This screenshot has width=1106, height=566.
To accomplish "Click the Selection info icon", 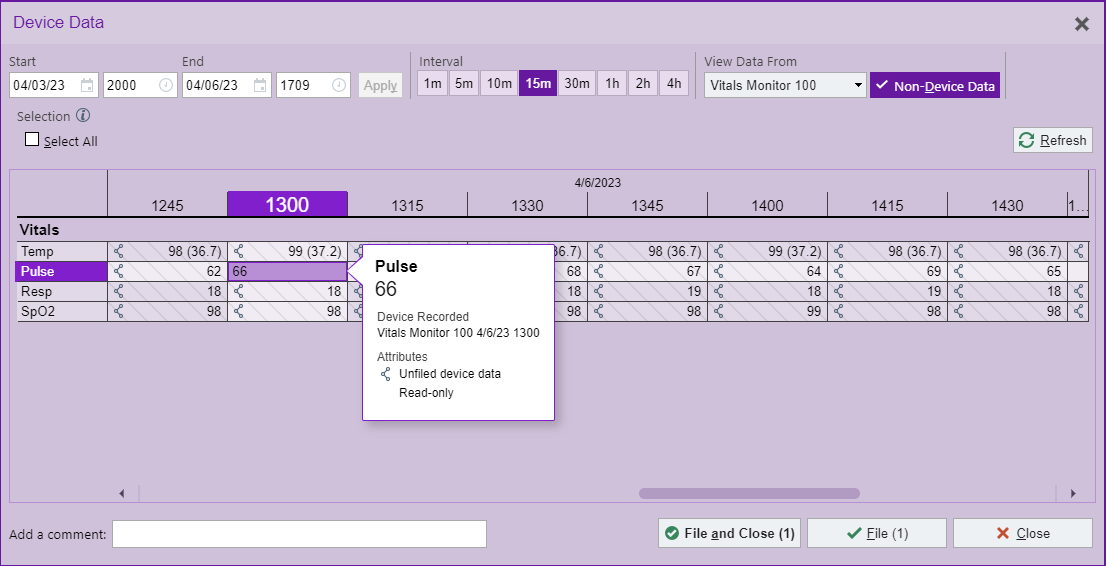I will (x=83, y=116).
